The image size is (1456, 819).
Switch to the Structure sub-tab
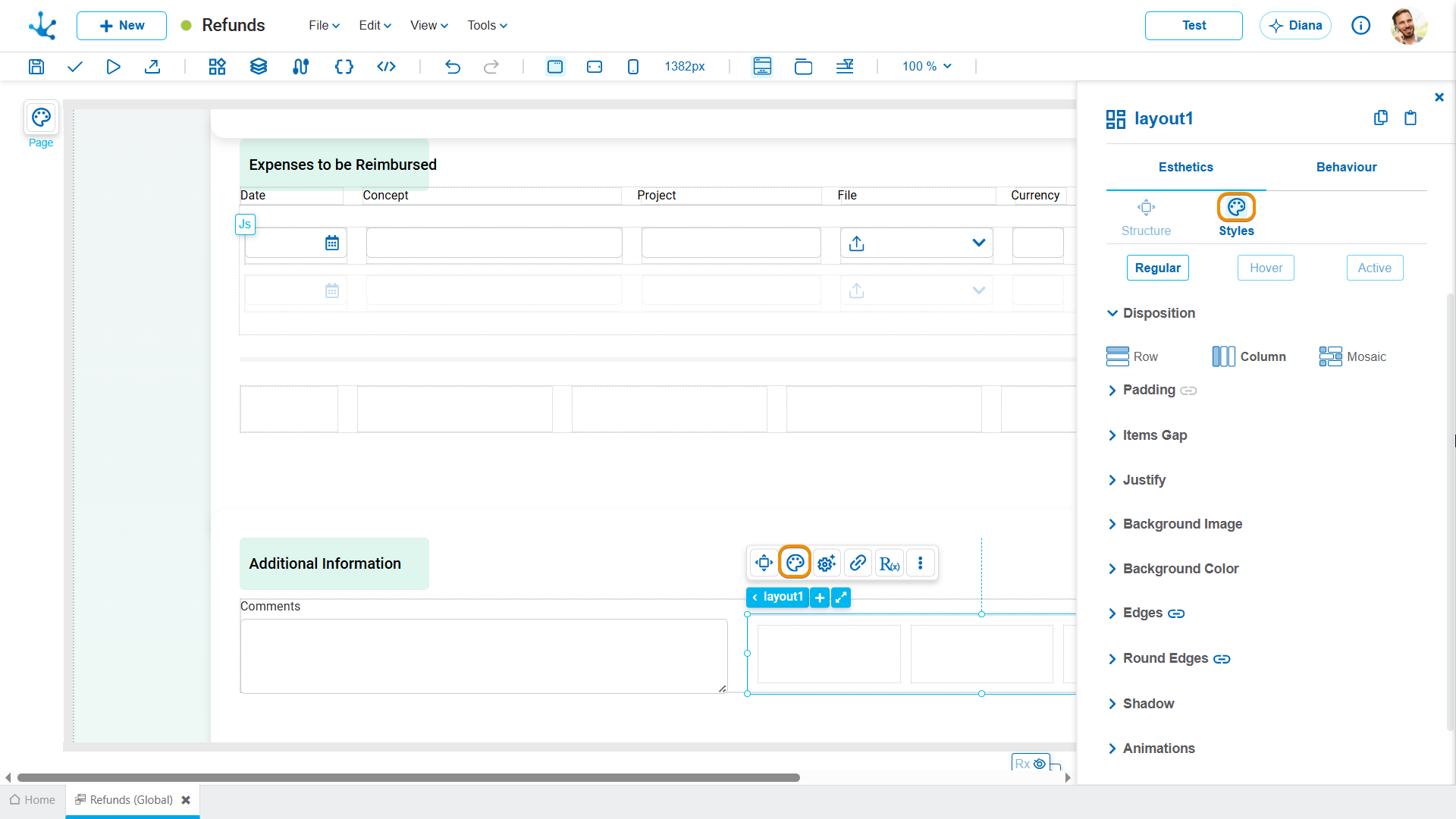click(x=1146, y=218)
